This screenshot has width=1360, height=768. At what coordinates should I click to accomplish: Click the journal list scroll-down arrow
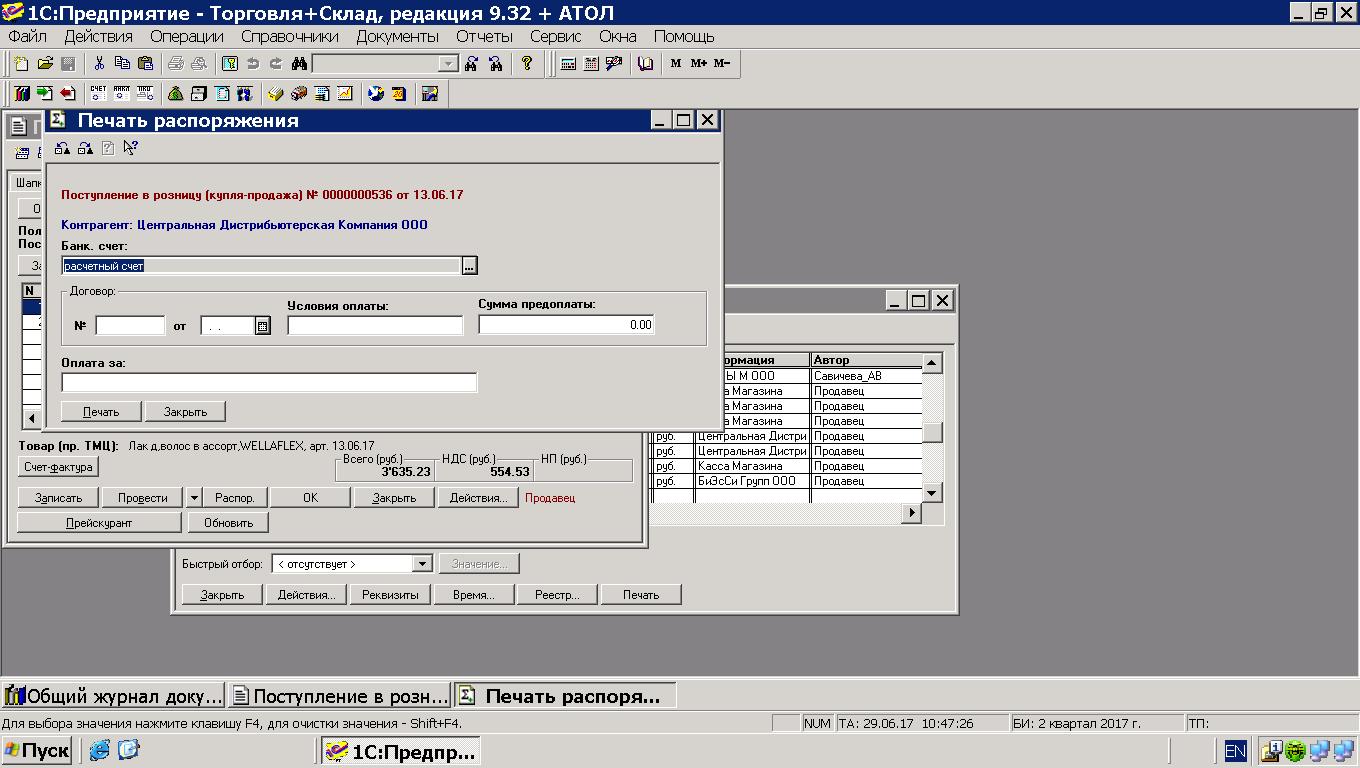pos(931,493)
